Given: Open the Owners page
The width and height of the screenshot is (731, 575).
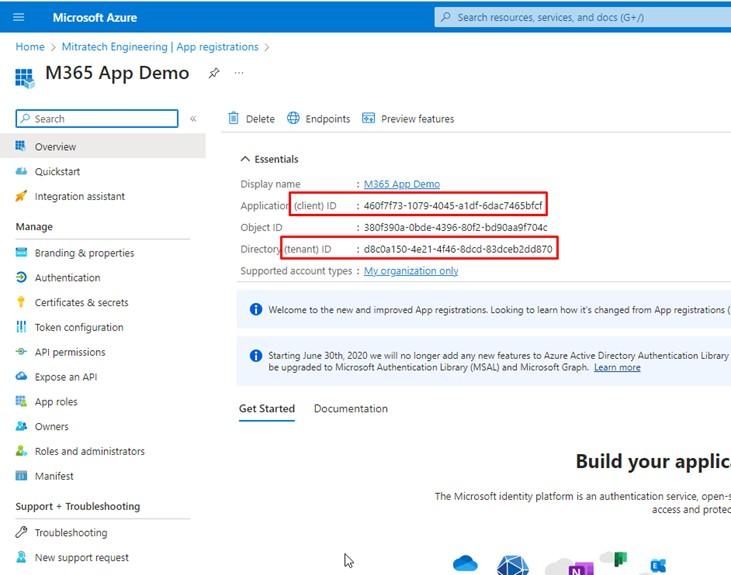Looking at the screenshot, I should [x=51, y=426].
